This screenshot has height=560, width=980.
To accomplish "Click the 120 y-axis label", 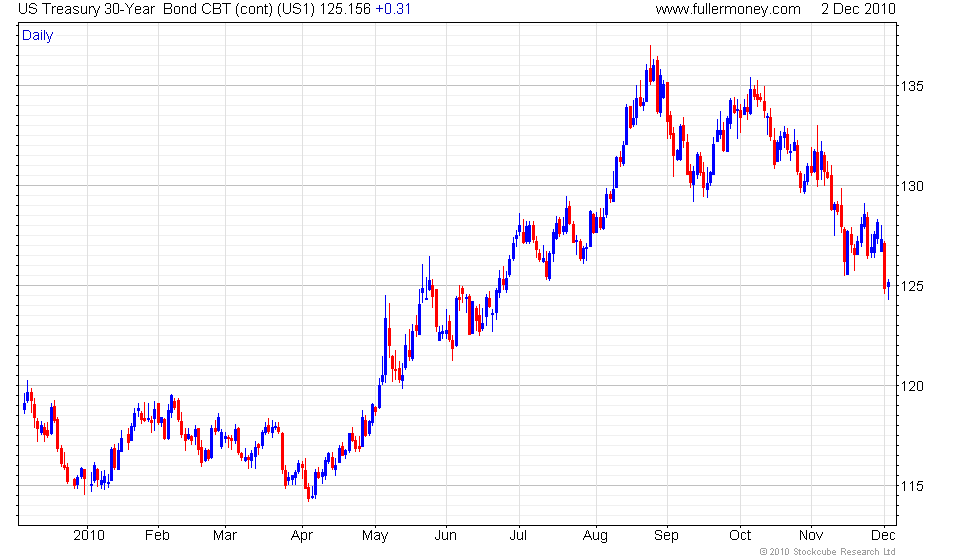I will [x=912, y=386].
